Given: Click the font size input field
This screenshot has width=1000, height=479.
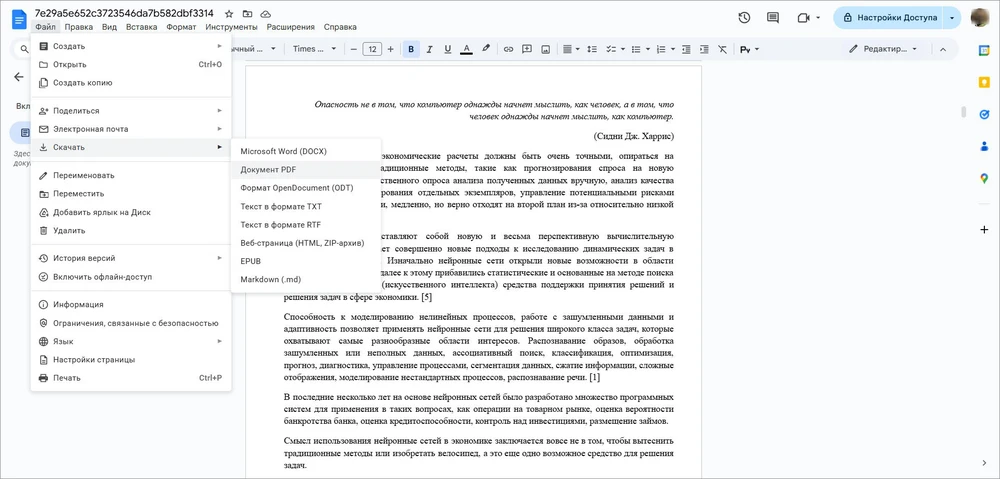Looking at the screenshot, I should [x=371, y=49].
